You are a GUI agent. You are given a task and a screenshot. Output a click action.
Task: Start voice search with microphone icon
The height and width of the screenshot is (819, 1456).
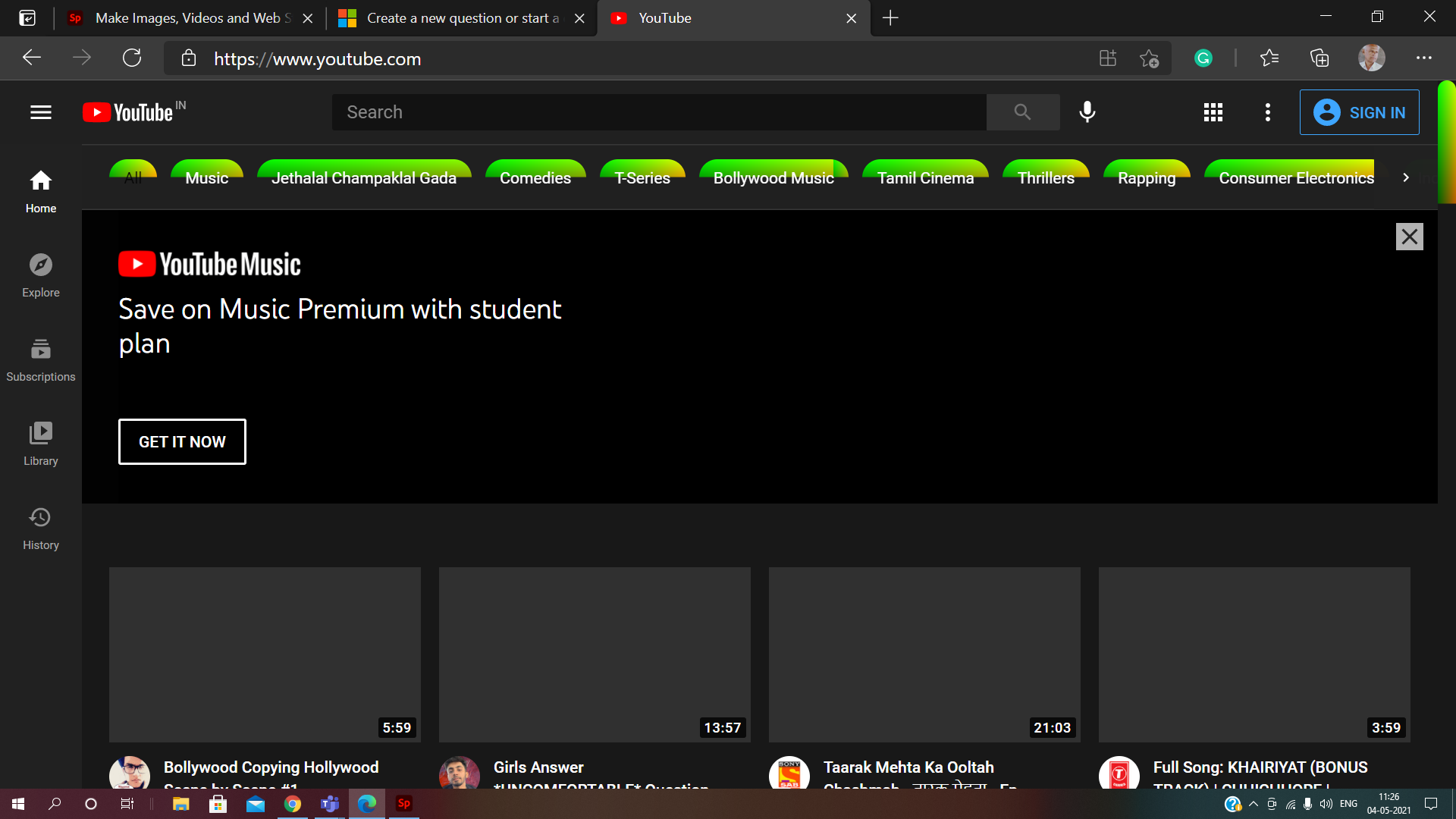[1087, 112]
